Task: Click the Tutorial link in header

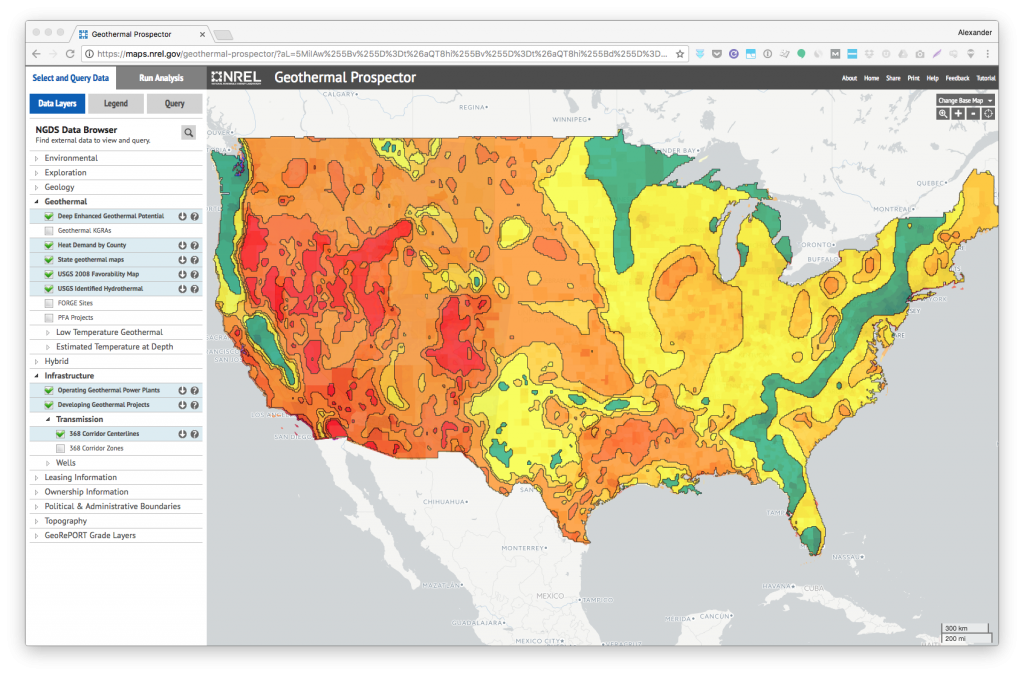Action: (x=986, y=78)
